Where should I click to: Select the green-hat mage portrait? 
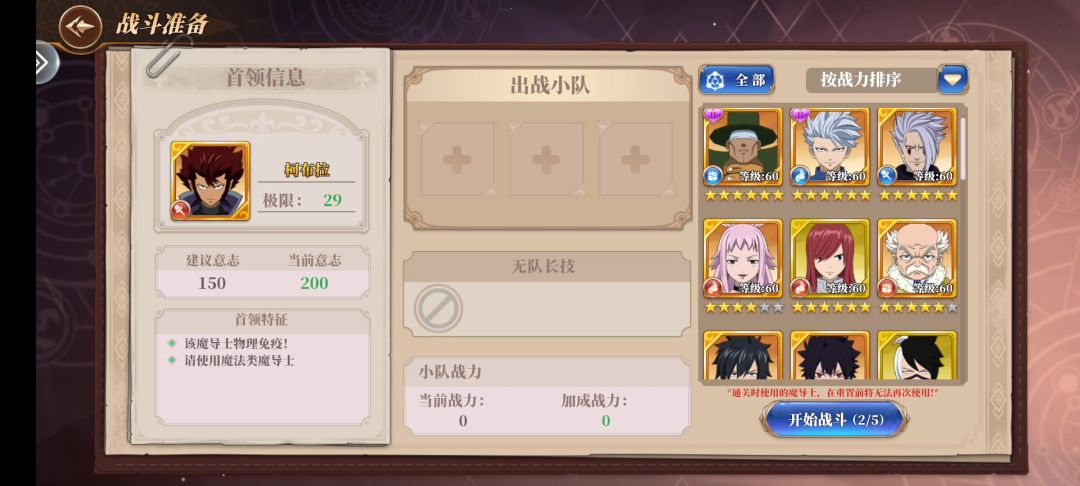742,147
